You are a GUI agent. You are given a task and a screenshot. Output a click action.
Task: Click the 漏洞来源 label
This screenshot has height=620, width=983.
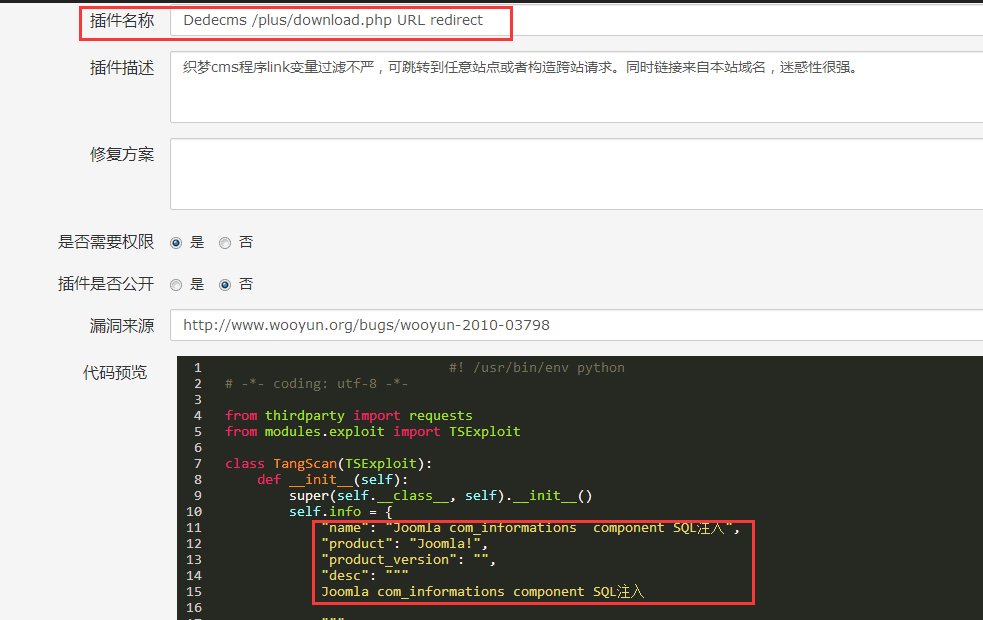[122, 326]
